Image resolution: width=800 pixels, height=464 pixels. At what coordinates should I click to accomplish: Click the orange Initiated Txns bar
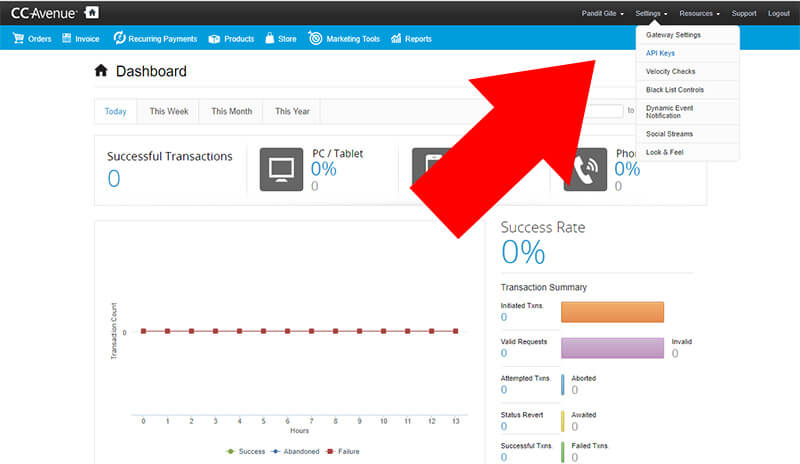(612, 312)
